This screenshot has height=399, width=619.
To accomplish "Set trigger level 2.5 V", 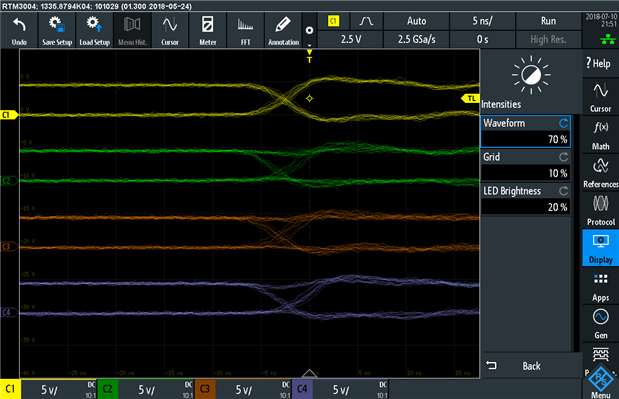I will [351, 39].
